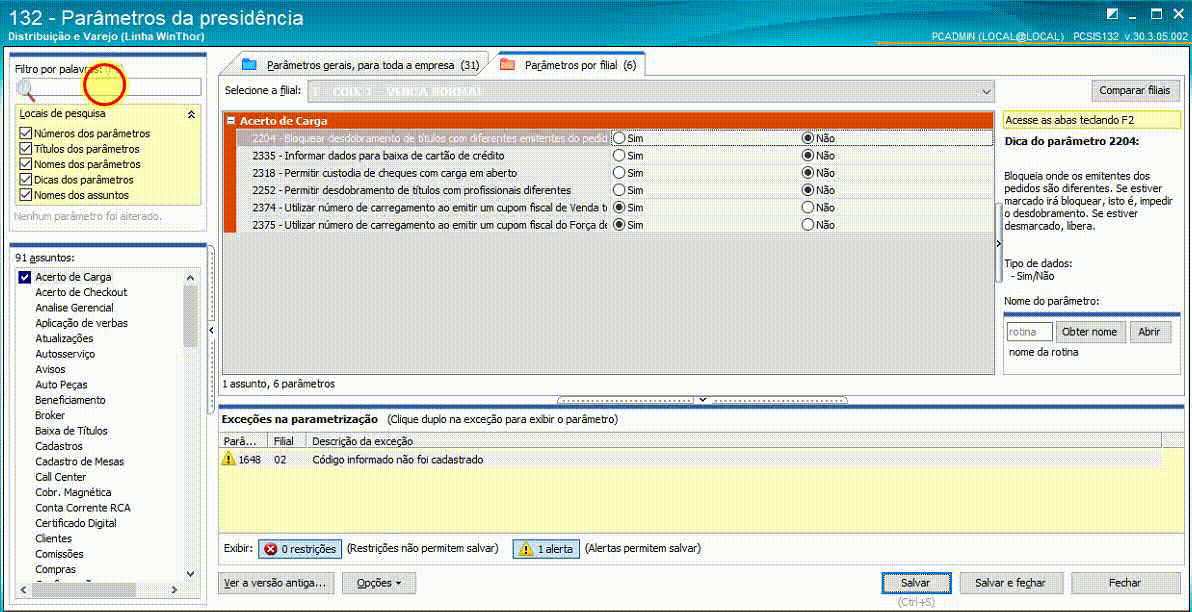The height and width of the screenshot is (612, 1192).
Task: Open the Opções dropdown button
Action: 379,583
